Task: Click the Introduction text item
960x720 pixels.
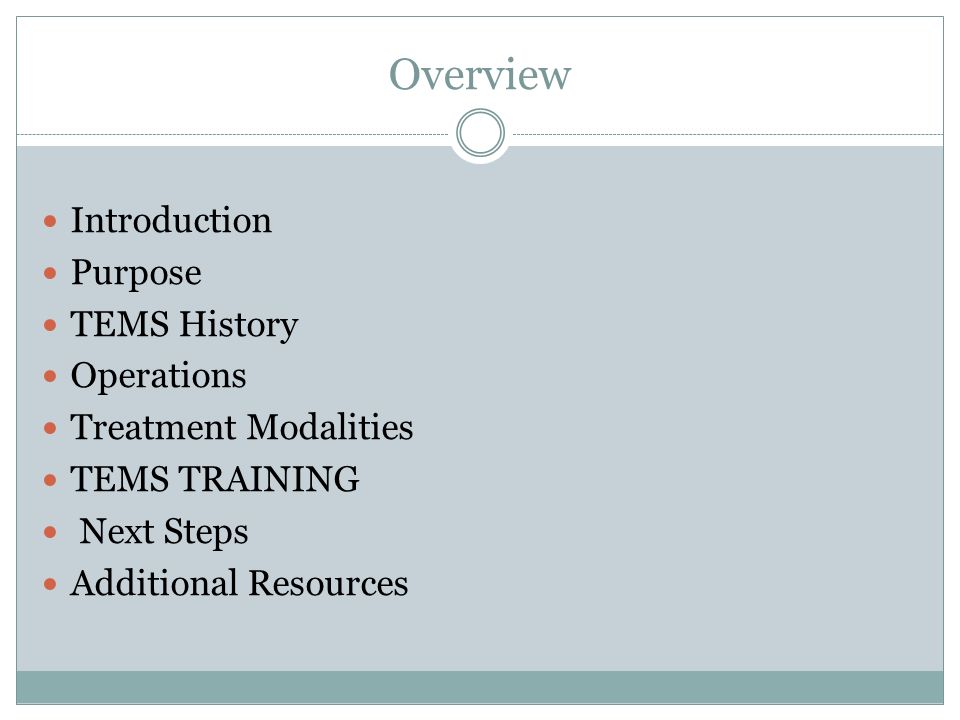Action: click(171, 220)
